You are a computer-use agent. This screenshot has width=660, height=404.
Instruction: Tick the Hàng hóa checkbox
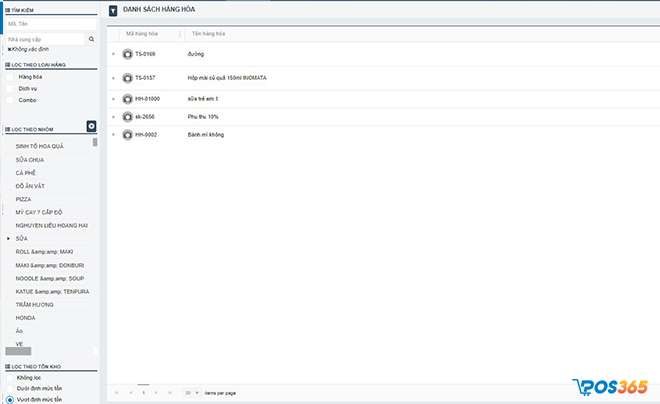point(10,77)
